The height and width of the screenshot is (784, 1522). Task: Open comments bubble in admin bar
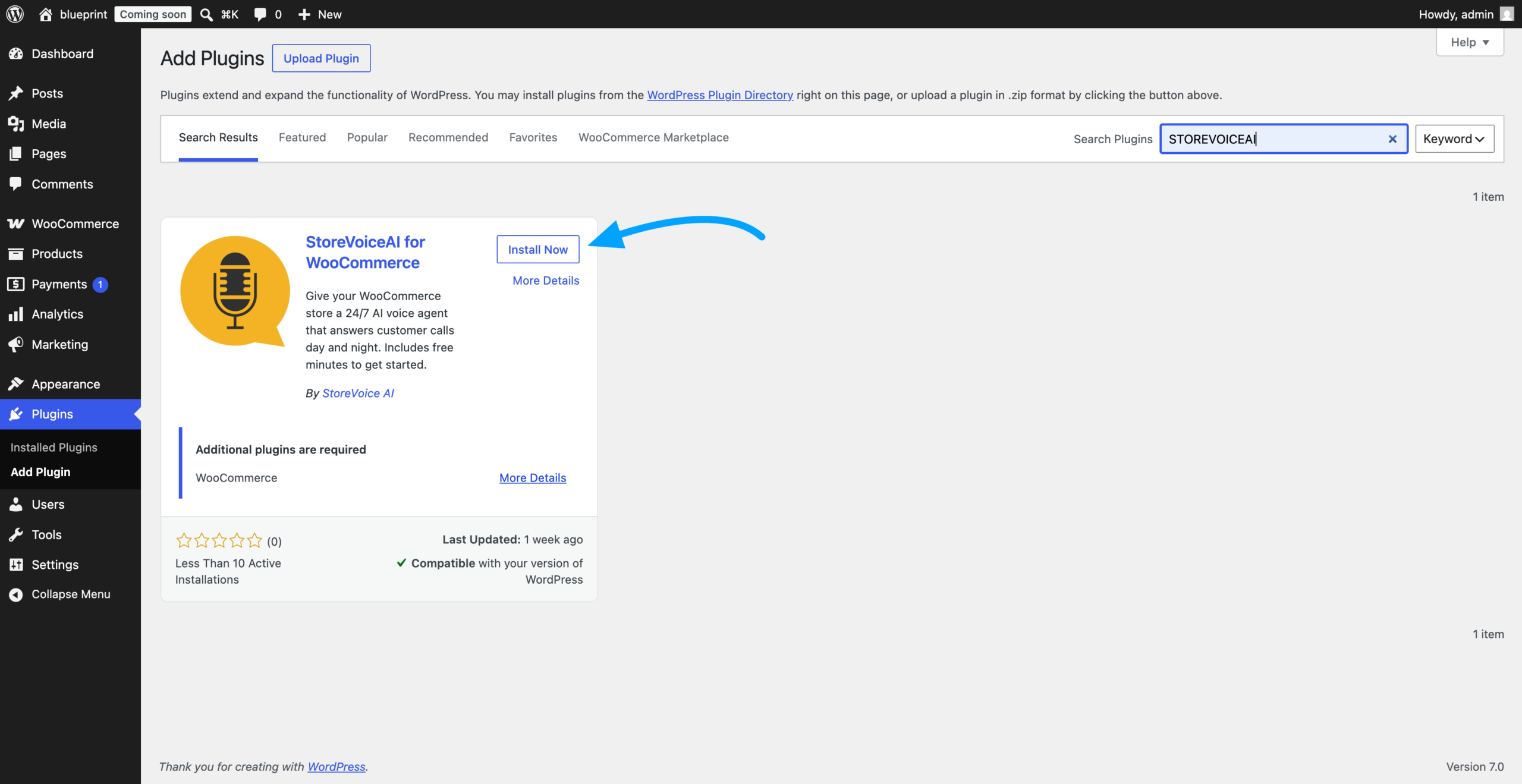click(260, 14)
